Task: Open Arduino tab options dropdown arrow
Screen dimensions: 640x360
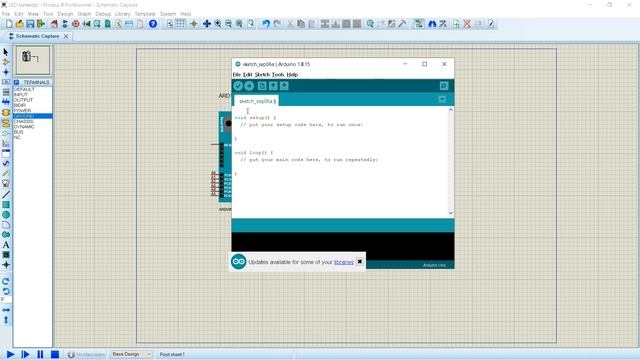Action: (442, 100)
